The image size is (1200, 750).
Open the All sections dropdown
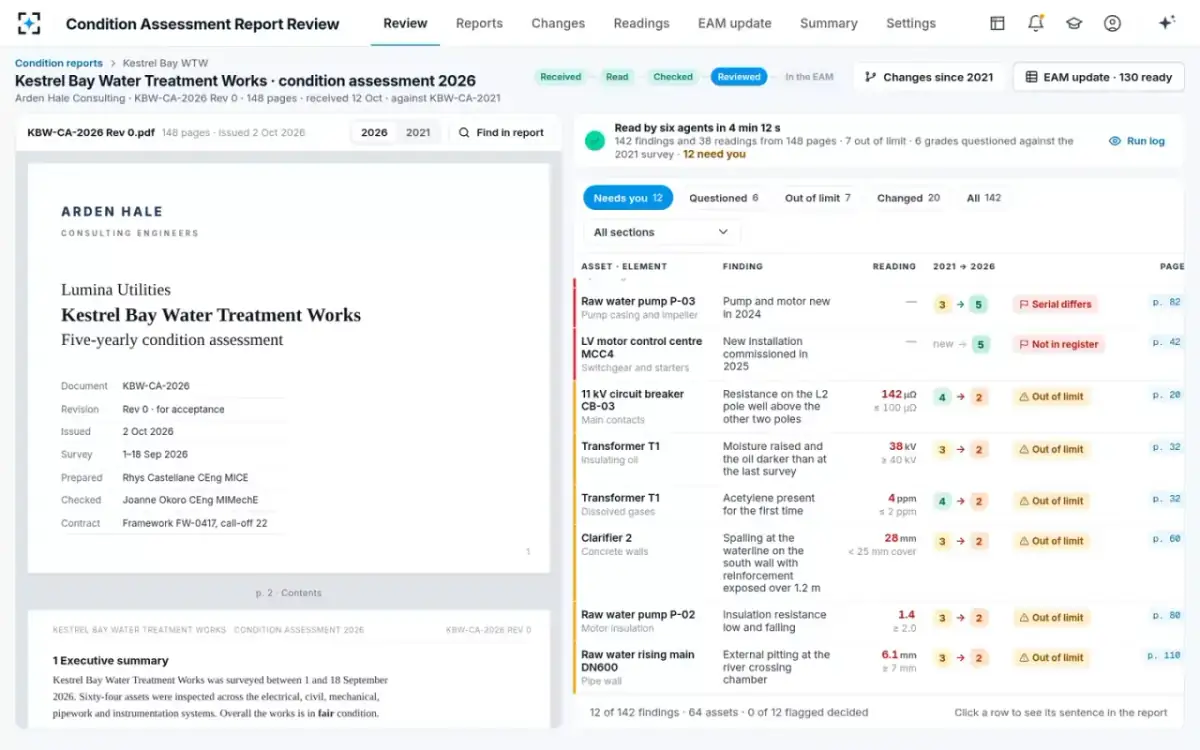click(x=661, y=232)
